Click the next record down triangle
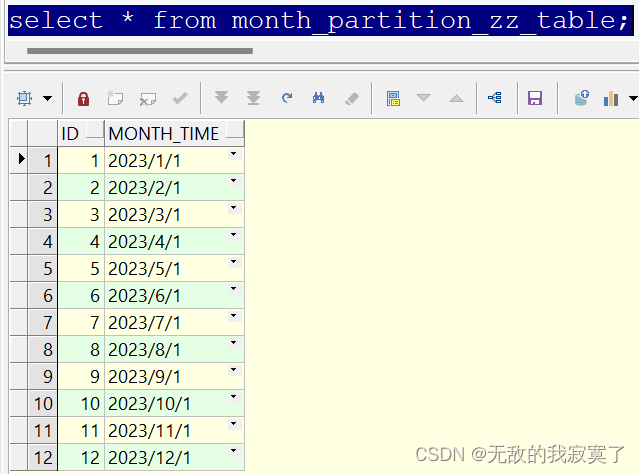This screenshot has height=474, width=639. [423, 98]
